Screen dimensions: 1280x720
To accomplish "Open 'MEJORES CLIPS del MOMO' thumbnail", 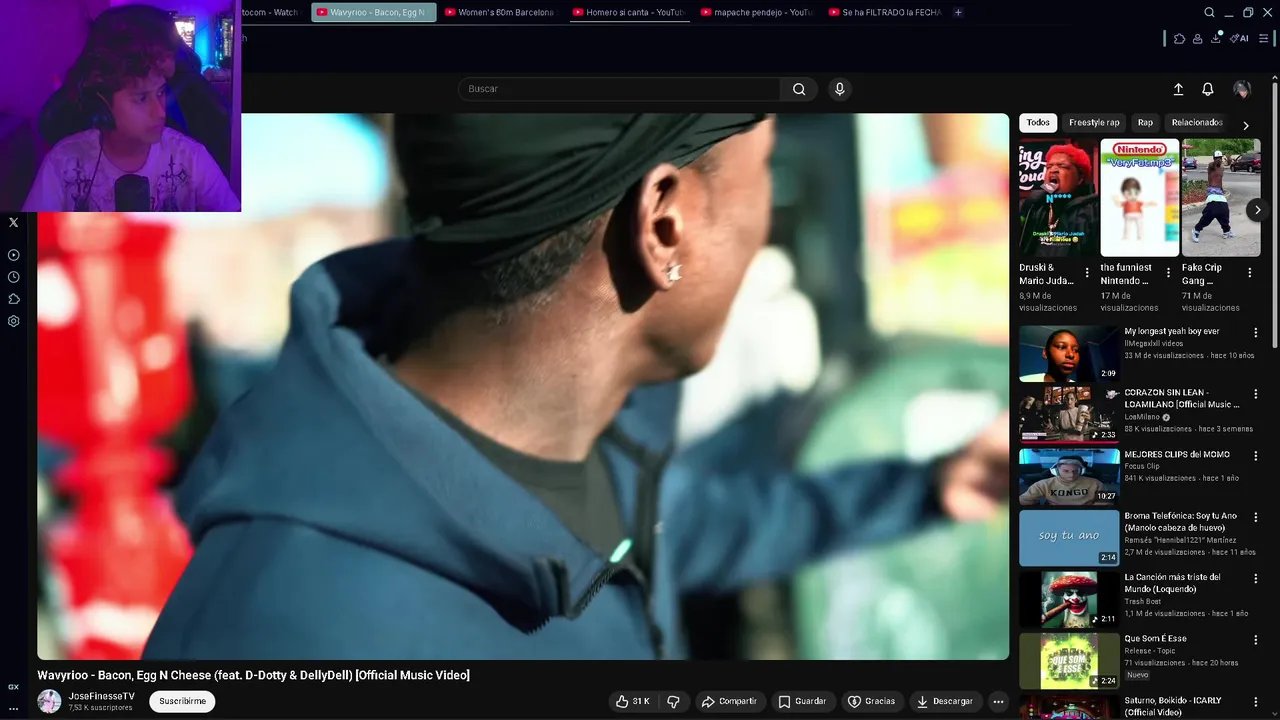I will (x=1069, y=476).
